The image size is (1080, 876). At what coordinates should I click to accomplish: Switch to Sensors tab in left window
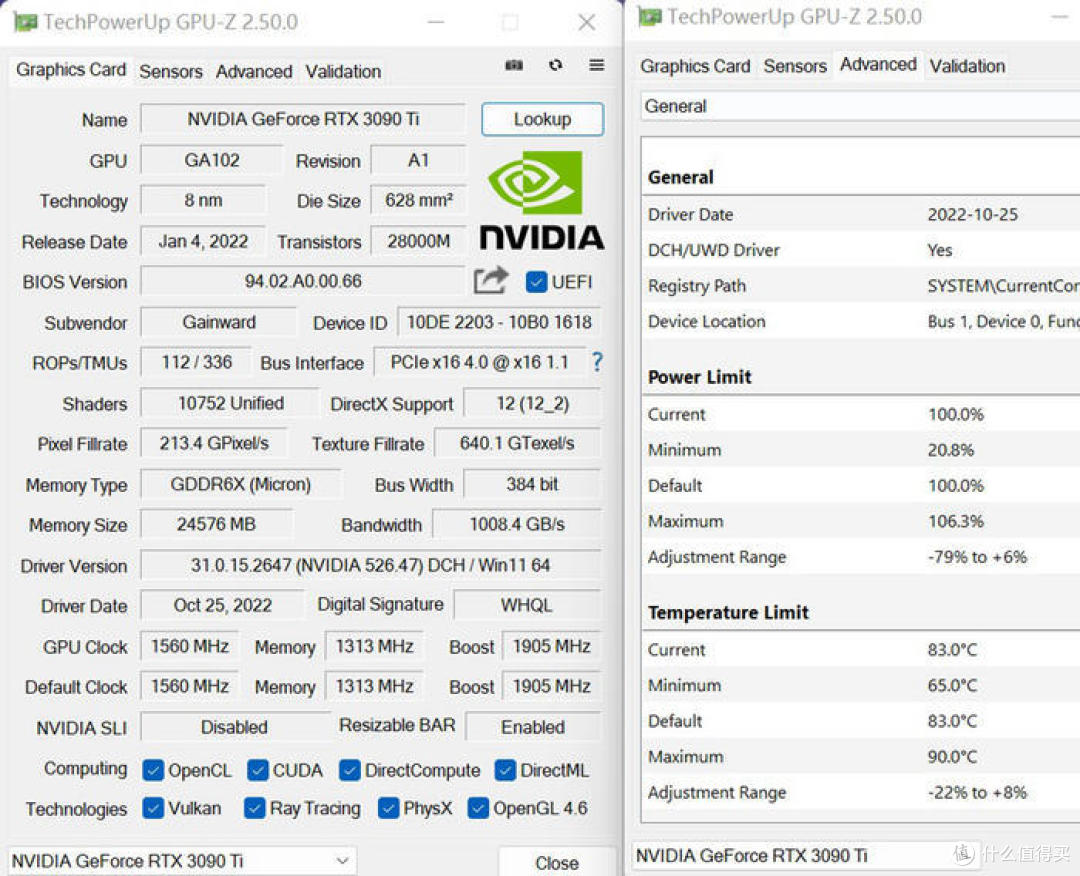170,71
